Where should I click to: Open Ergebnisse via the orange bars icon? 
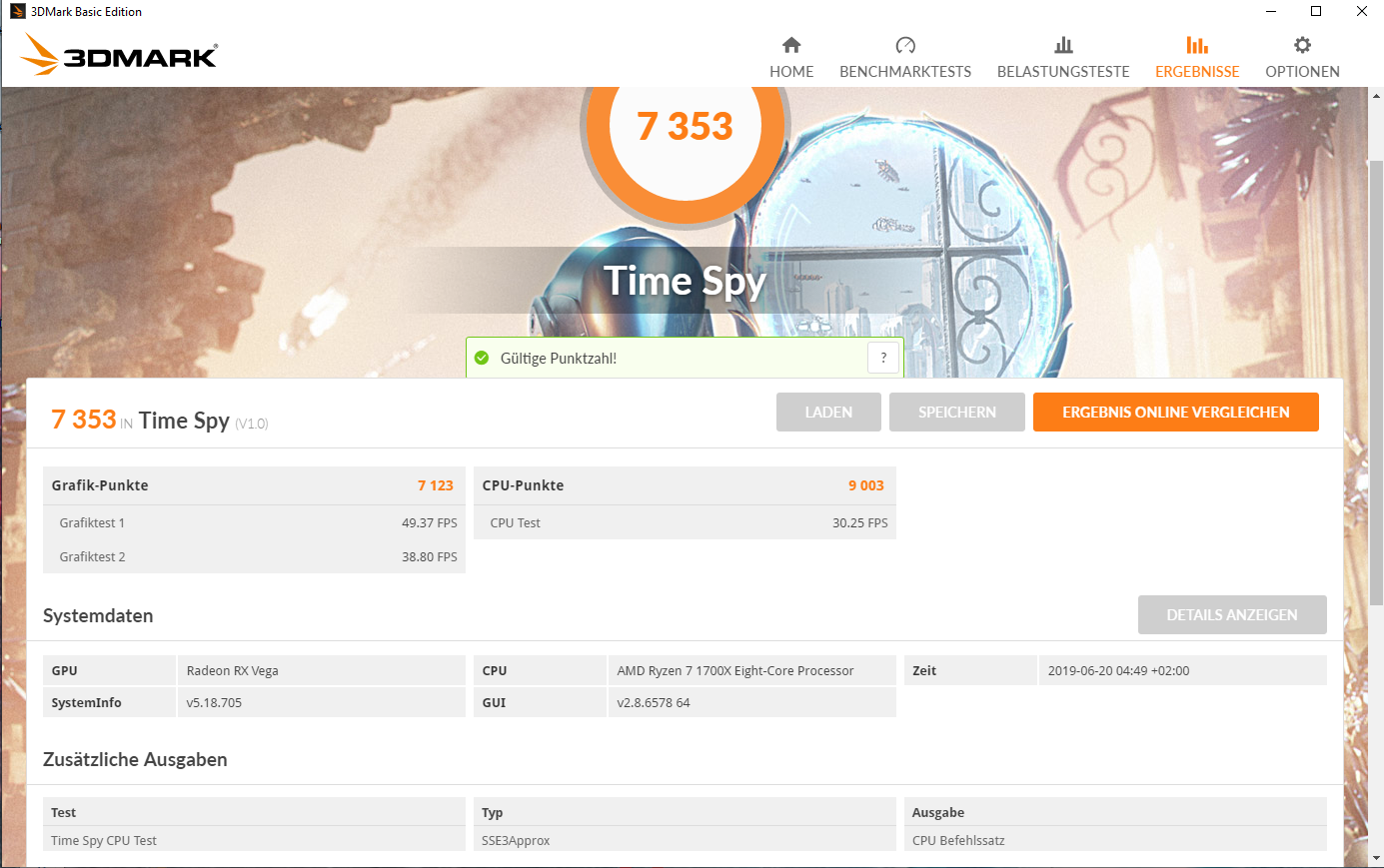[x=1197, y=45]
